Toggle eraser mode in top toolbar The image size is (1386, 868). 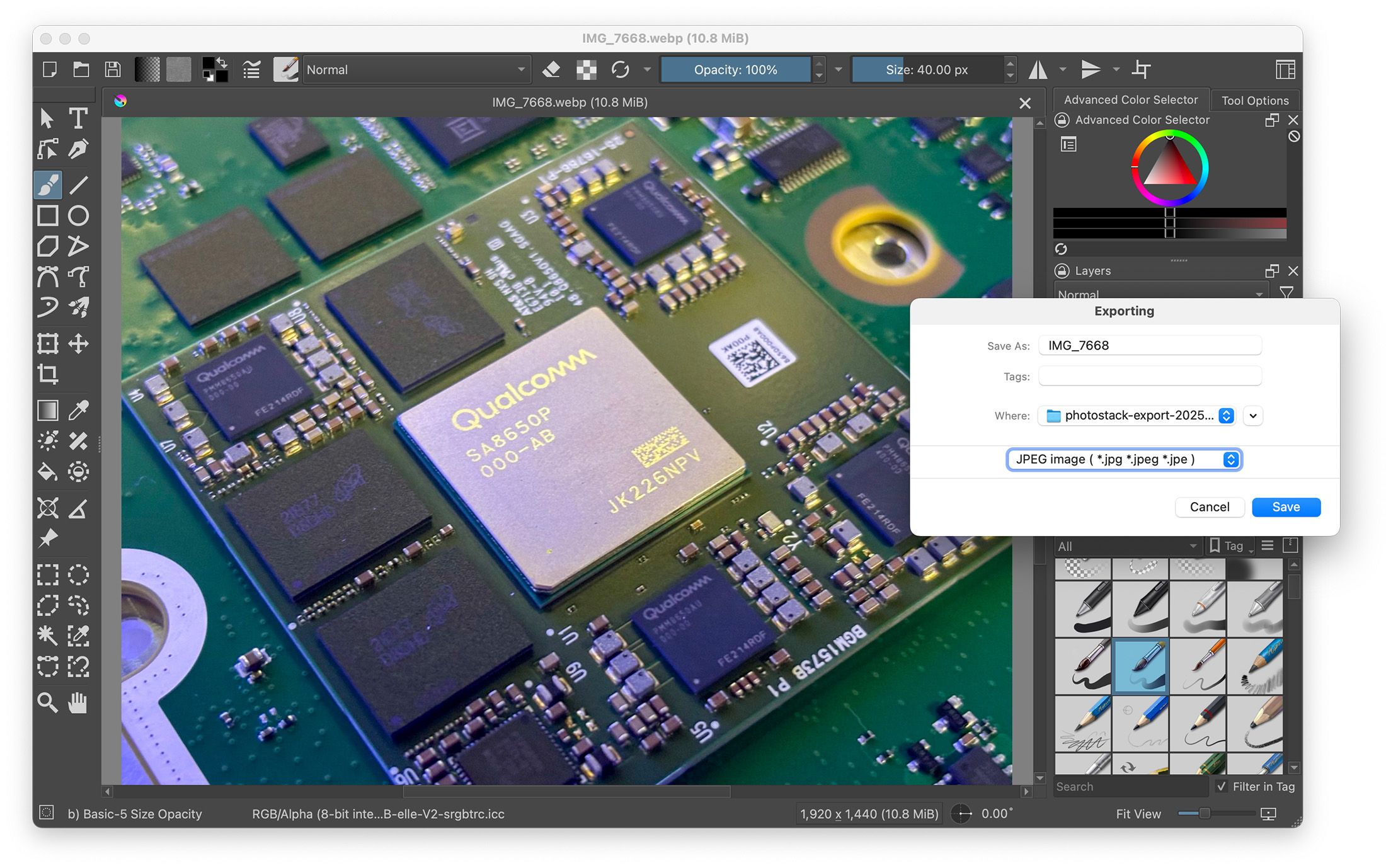coord(551,70)
